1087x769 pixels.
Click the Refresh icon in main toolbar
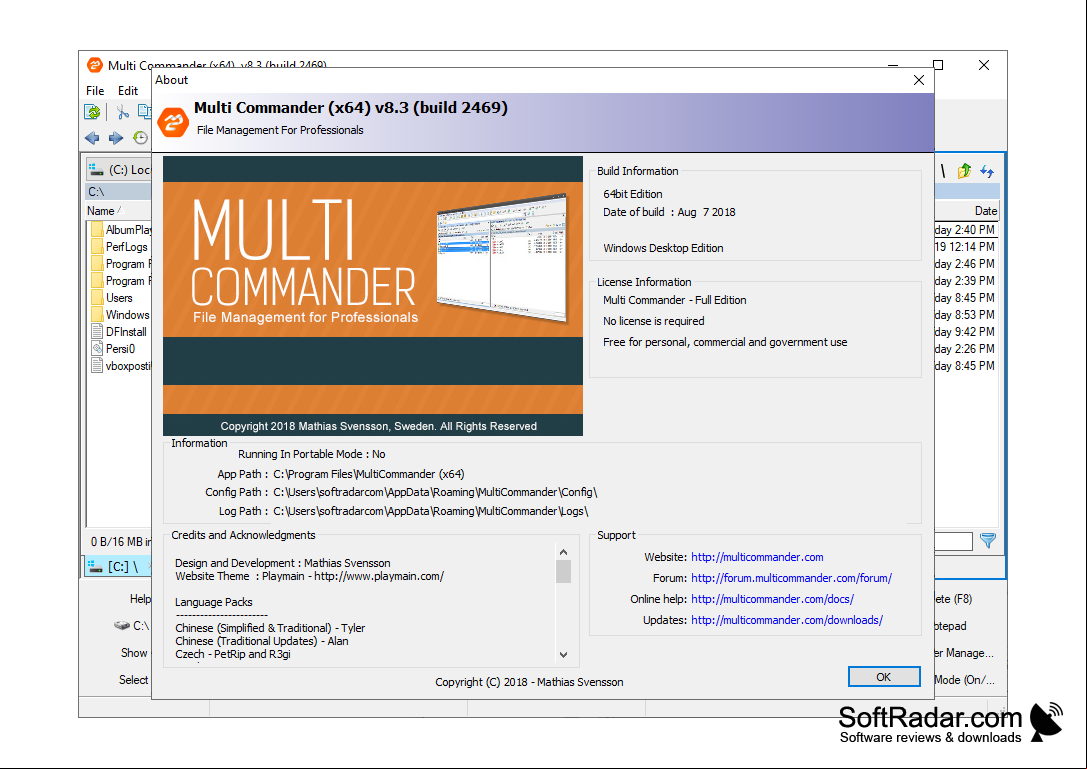pyautogui.click(x=92, y=112)
